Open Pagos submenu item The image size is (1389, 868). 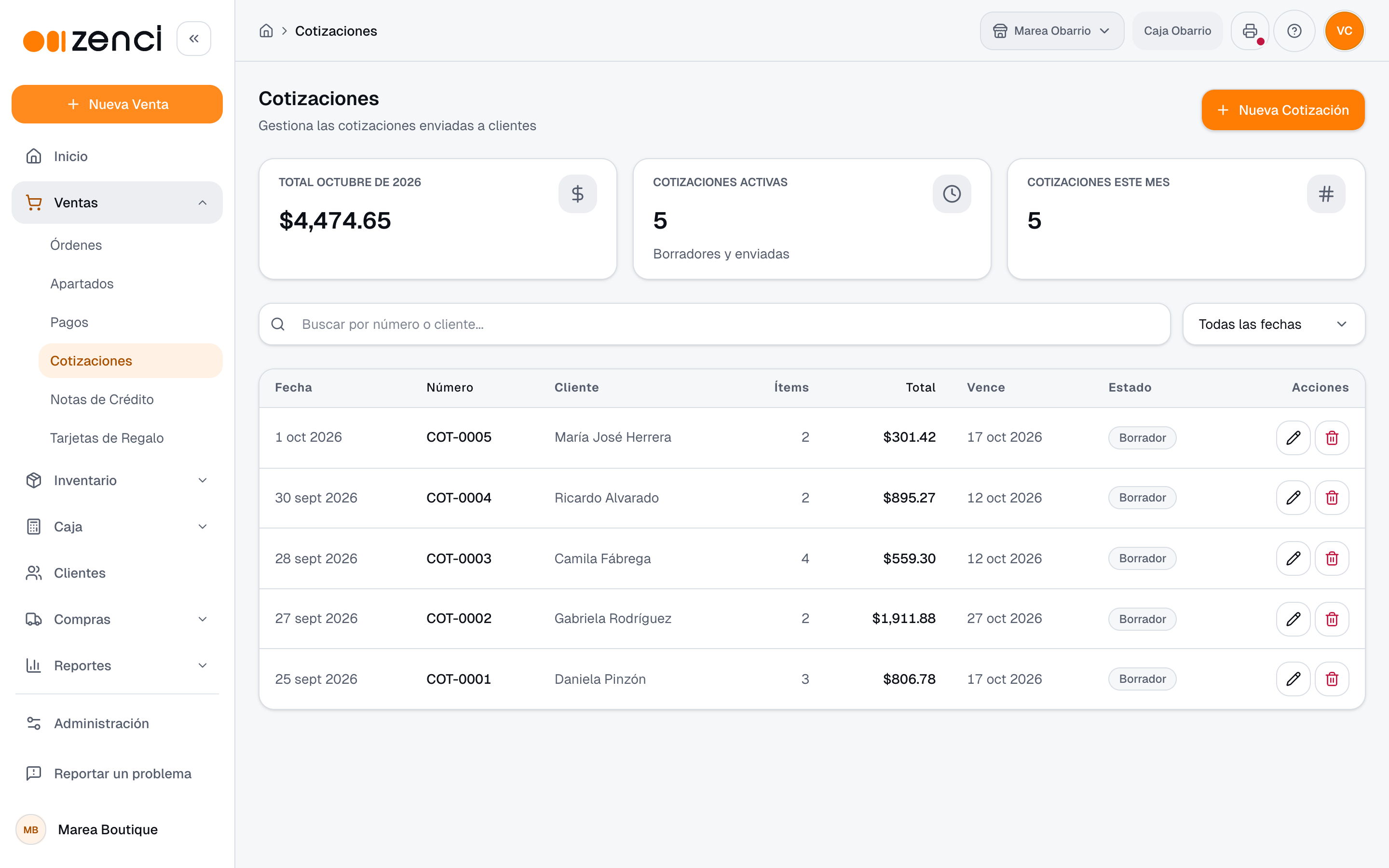coord(130,322)
